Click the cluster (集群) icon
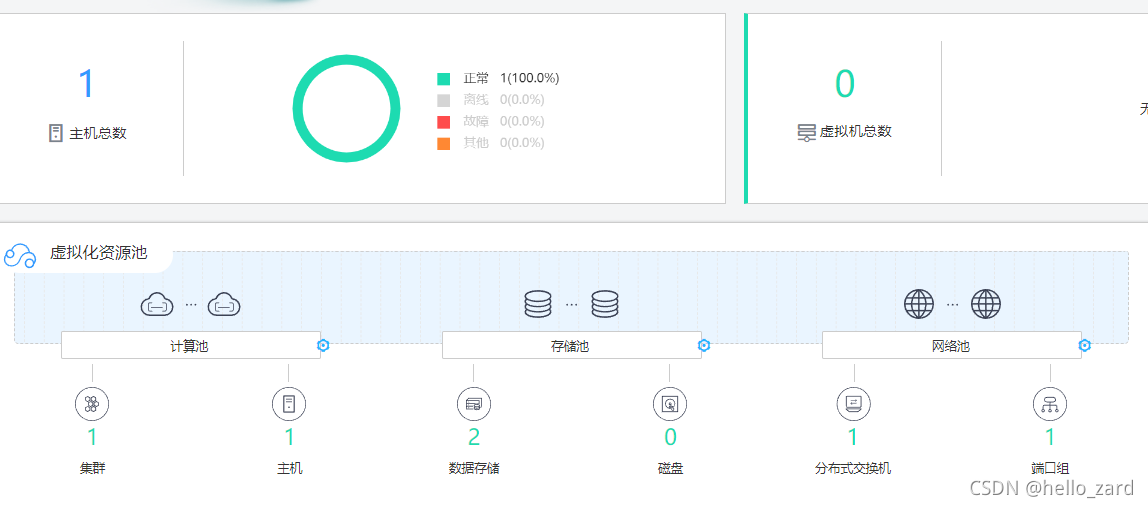This screenshot has width=1148, height=508. pos(92,404)
